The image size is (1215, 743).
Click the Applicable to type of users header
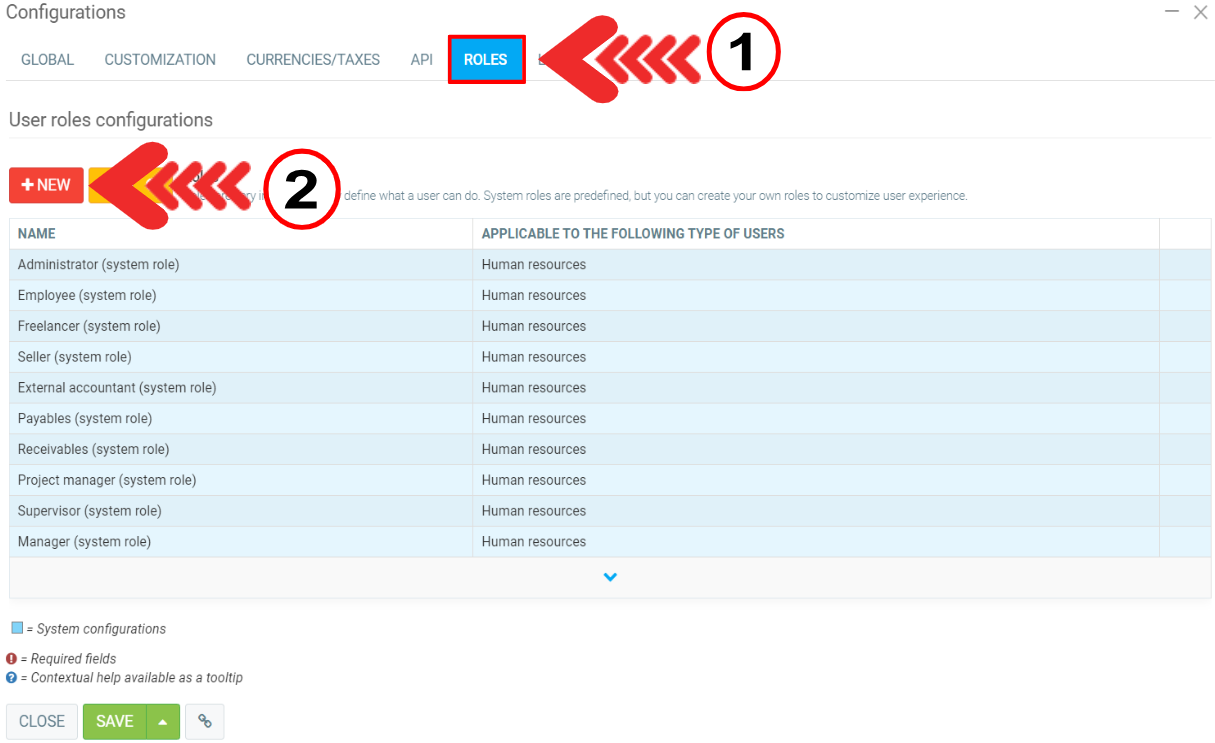pos(633,234)
